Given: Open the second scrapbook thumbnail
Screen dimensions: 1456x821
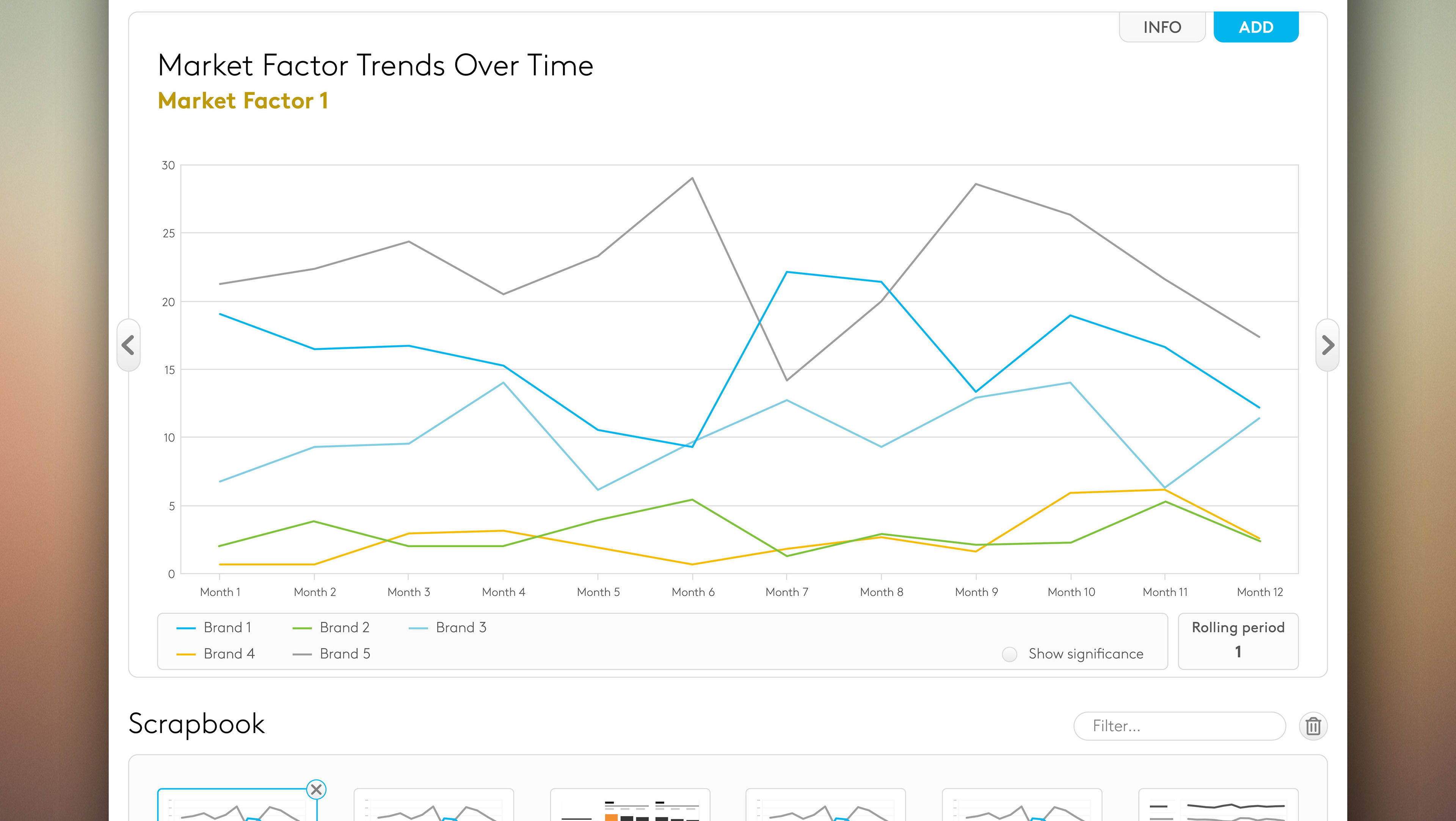Looking at the screenshot, I should click(x=433, y=805).
